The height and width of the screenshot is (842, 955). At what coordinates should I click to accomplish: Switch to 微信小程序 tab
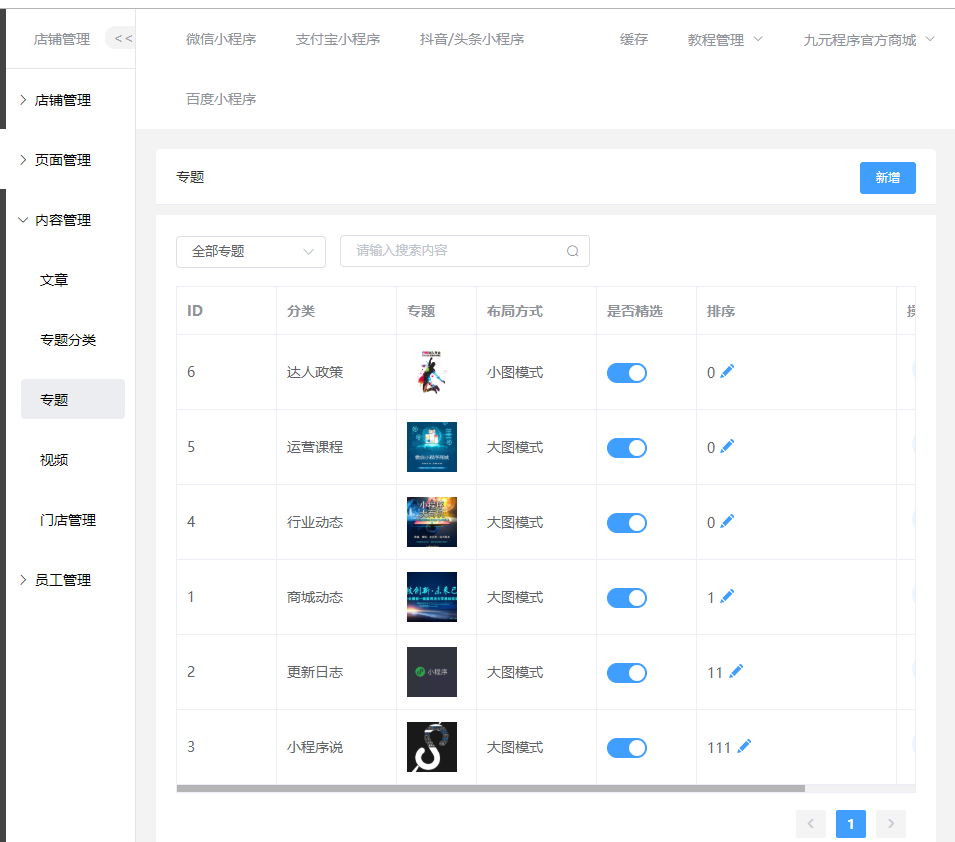[221, 40]
